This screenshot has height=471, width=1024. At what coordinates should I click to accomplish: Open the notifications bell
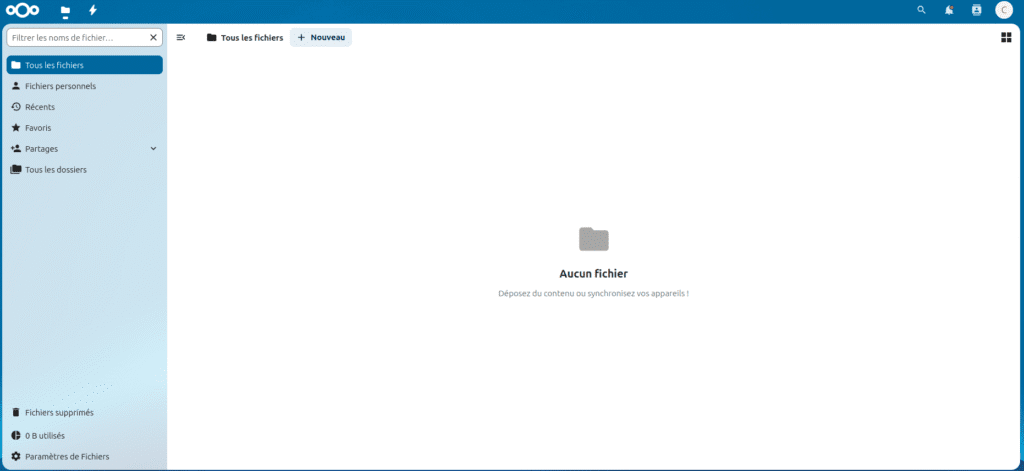point(949,10)
